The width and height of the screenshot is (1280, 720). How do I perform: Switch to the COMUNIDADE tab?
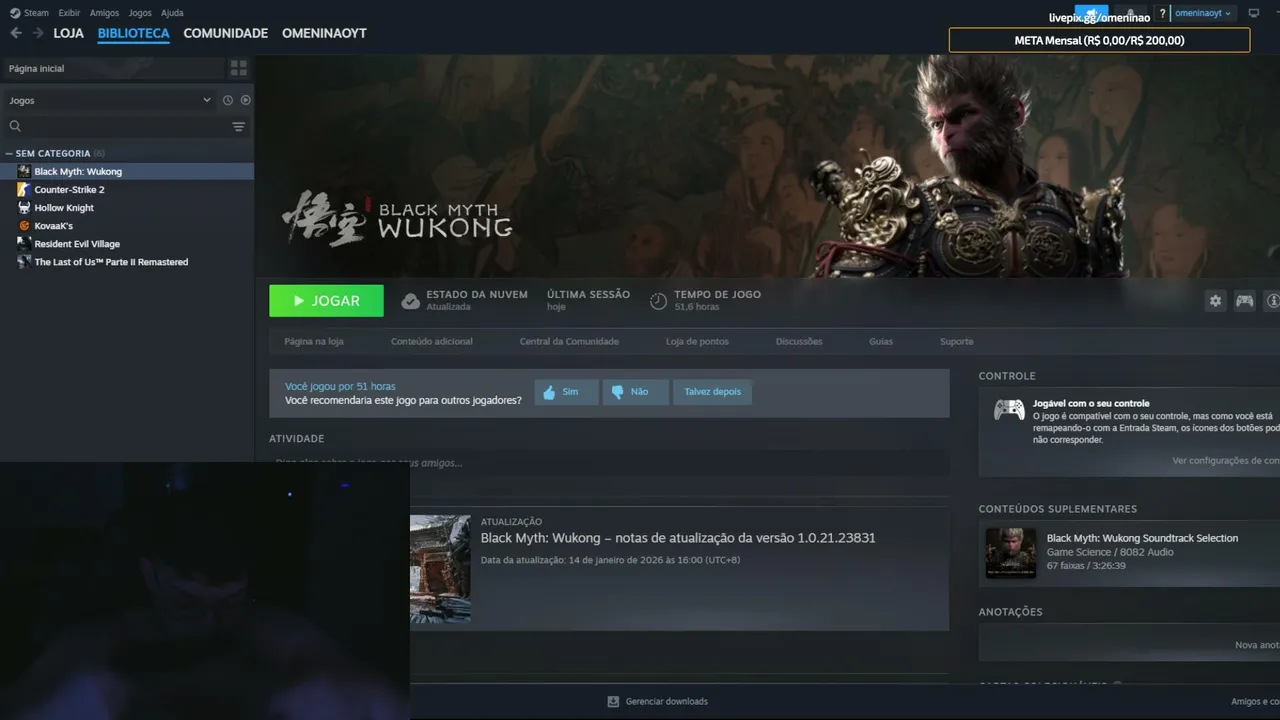tap(226, 33)
